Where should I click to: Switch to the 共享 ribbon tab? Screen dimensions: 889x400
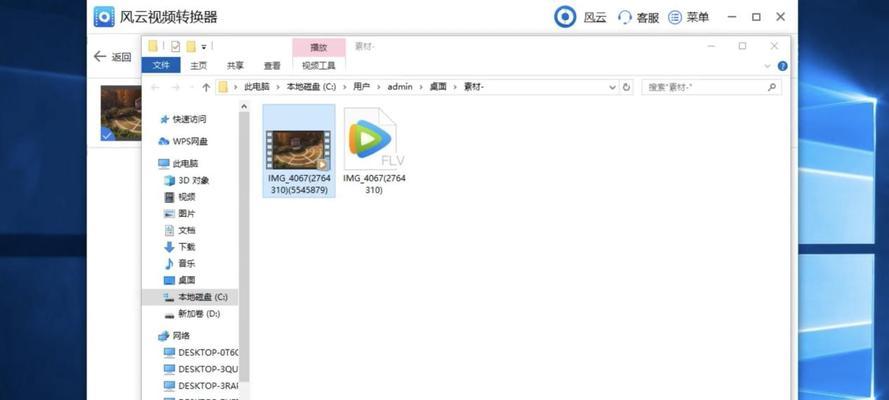(x=235, y=66)
